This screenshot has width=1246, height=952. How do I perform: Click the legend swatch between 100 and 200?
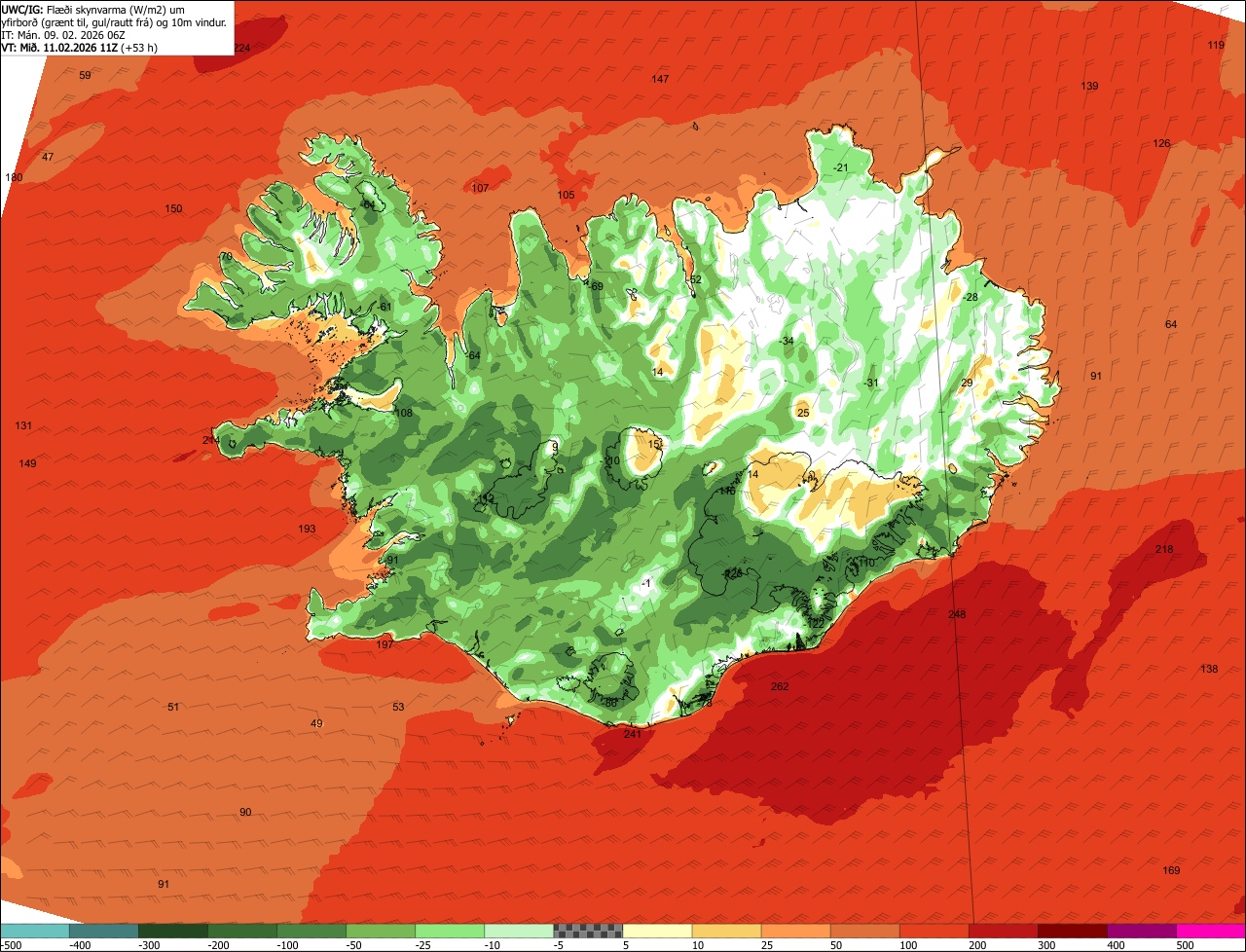[x=934, y=931]
